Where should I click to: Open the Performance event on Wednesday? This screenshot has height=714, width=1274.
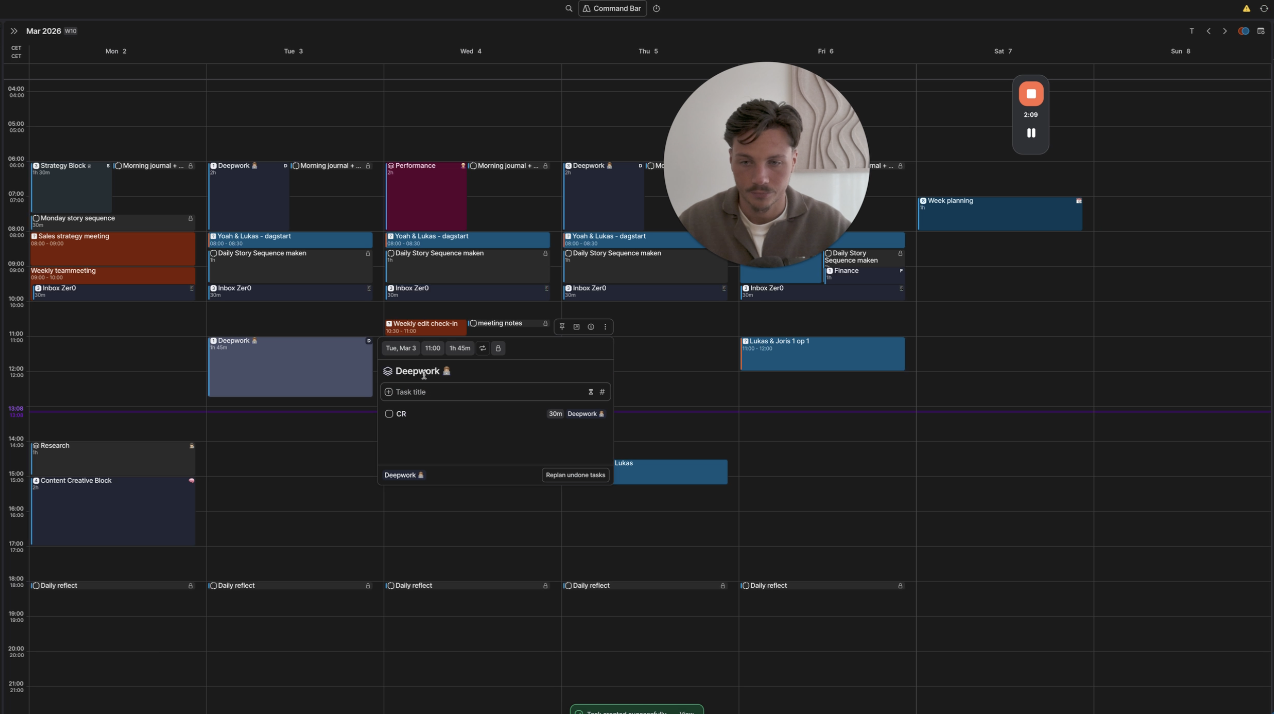426,196
